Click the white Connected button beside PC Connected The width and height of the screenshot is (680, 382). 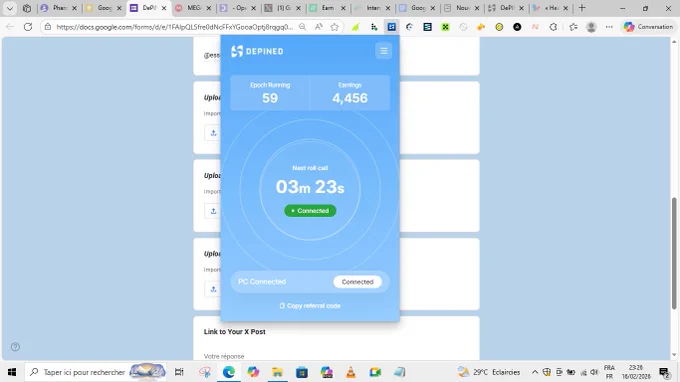[x=357, y=282]
